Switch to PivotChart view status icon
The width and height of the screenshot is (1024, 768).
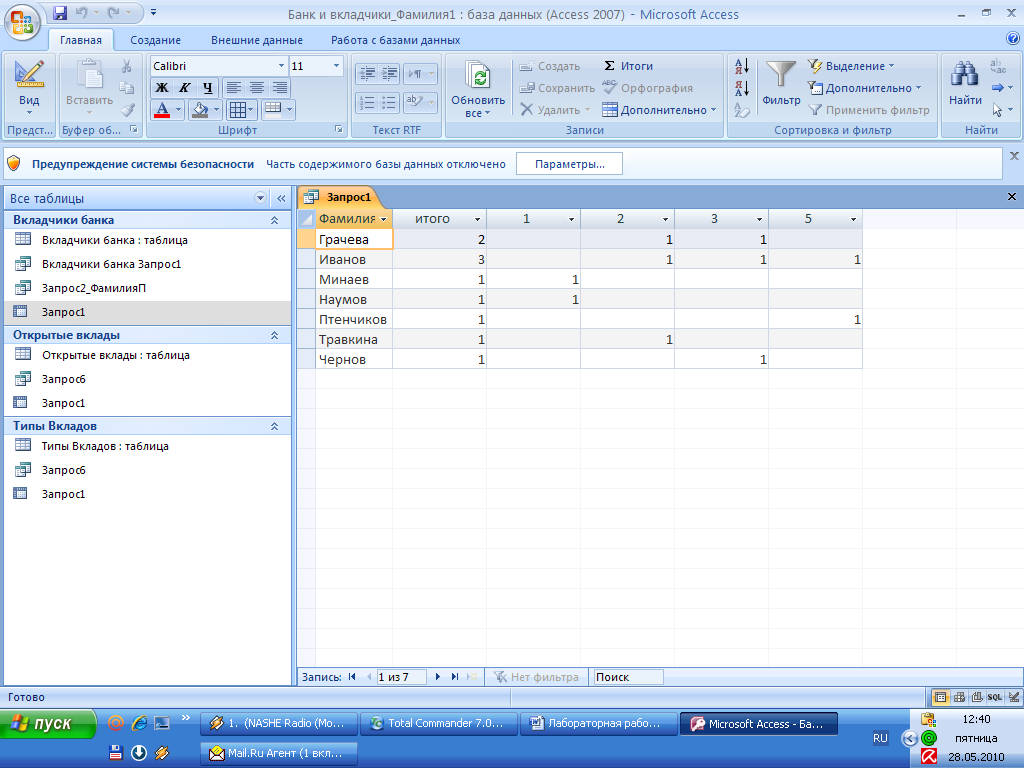point(977,697)
